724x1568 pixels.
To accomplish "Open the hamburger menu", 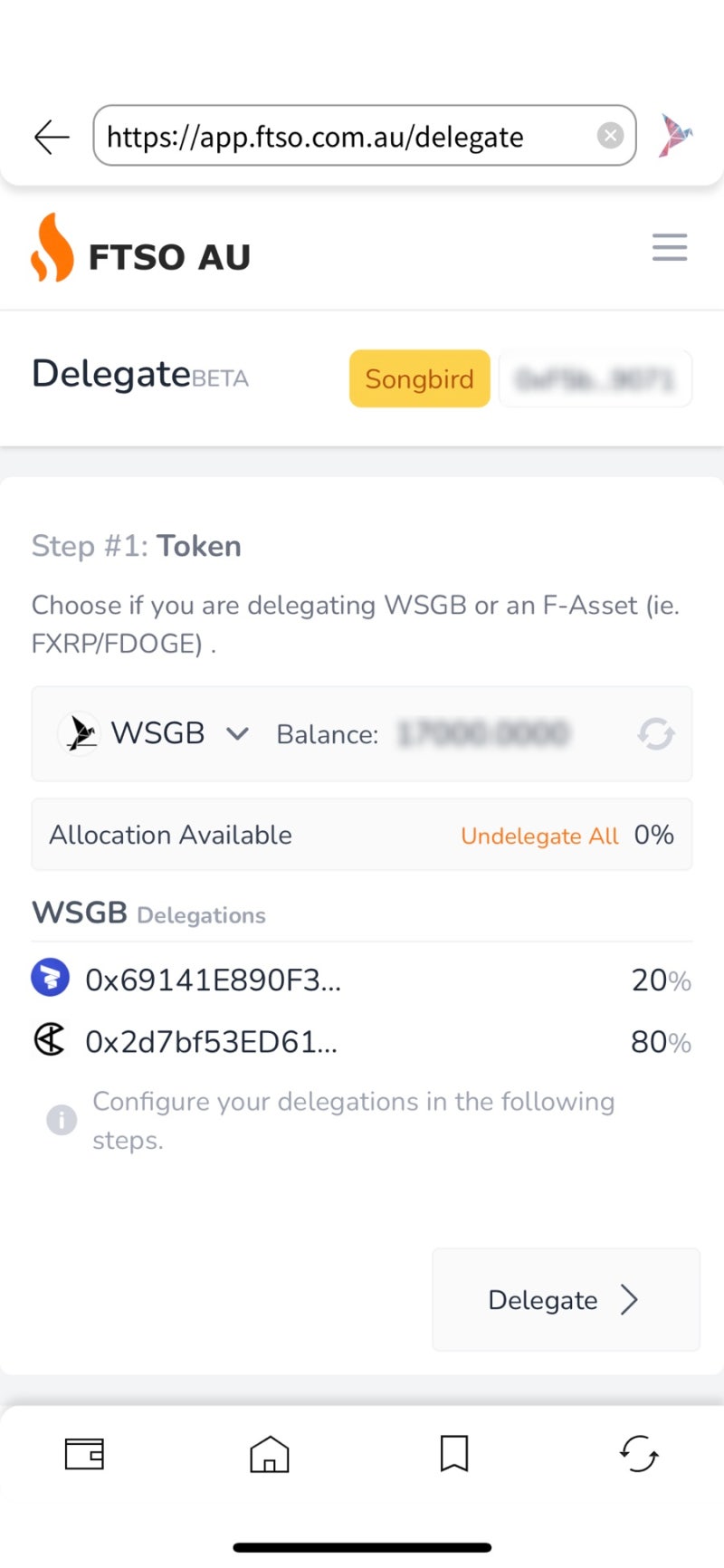I will 670,247.
